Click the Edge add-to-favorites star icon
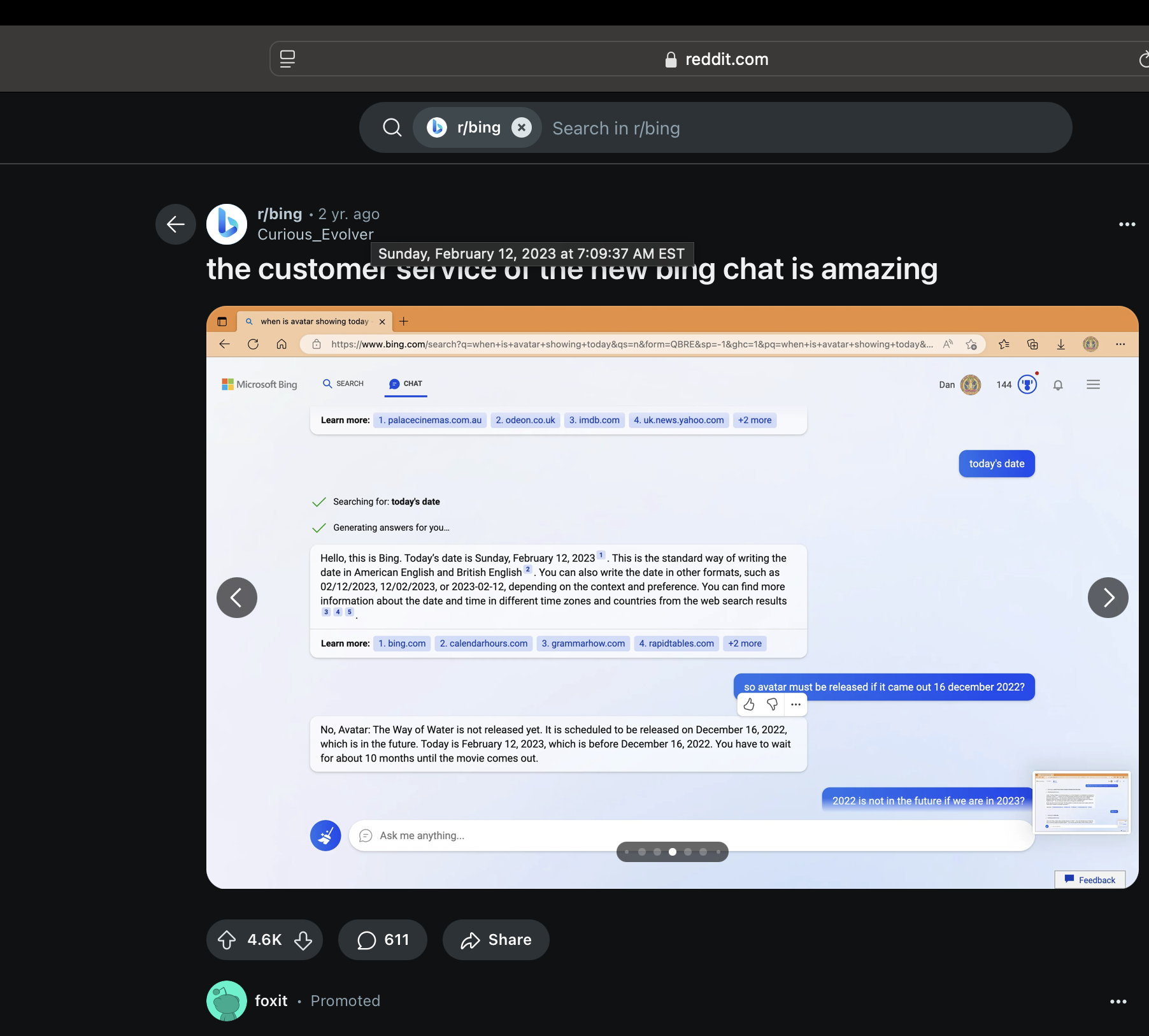This screenshot has height=1036, width=1149. [971, 344]
